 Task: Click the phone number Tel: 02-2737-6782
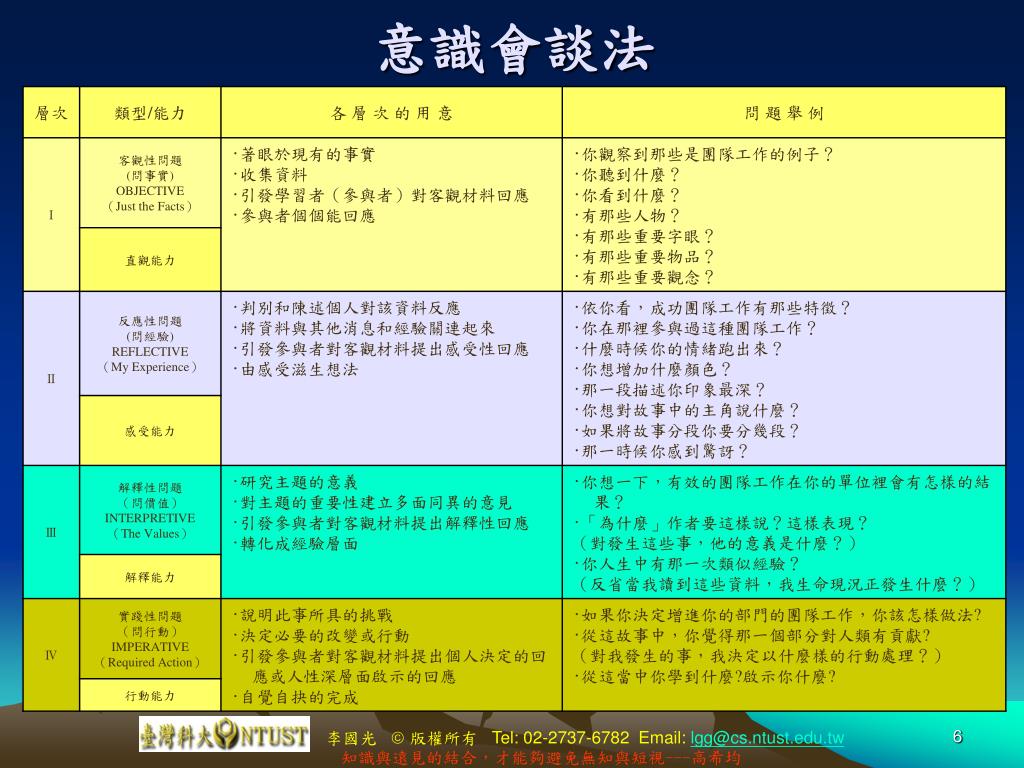[560, 738]
